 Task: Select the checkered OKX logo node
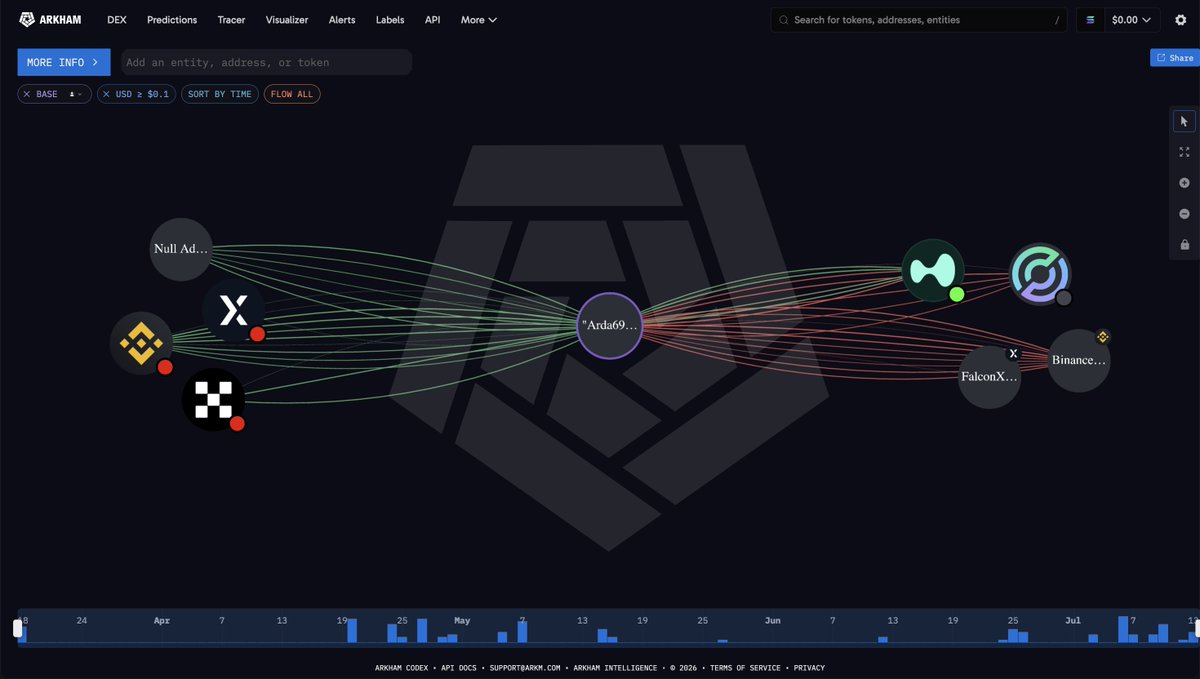[x=213, y=399]
